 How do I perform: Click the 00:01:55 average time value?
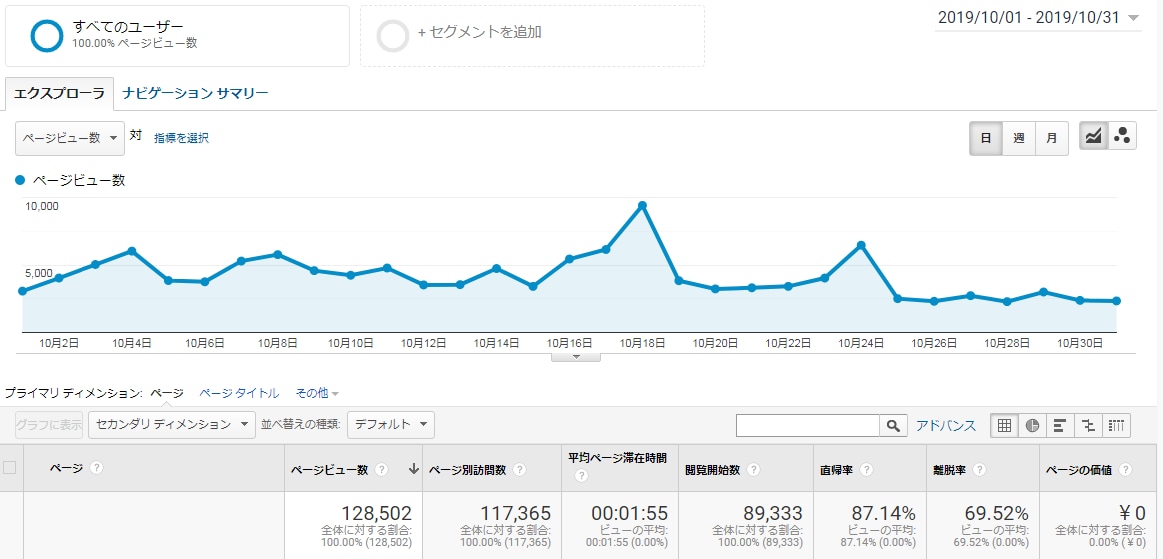click(630, 512)
